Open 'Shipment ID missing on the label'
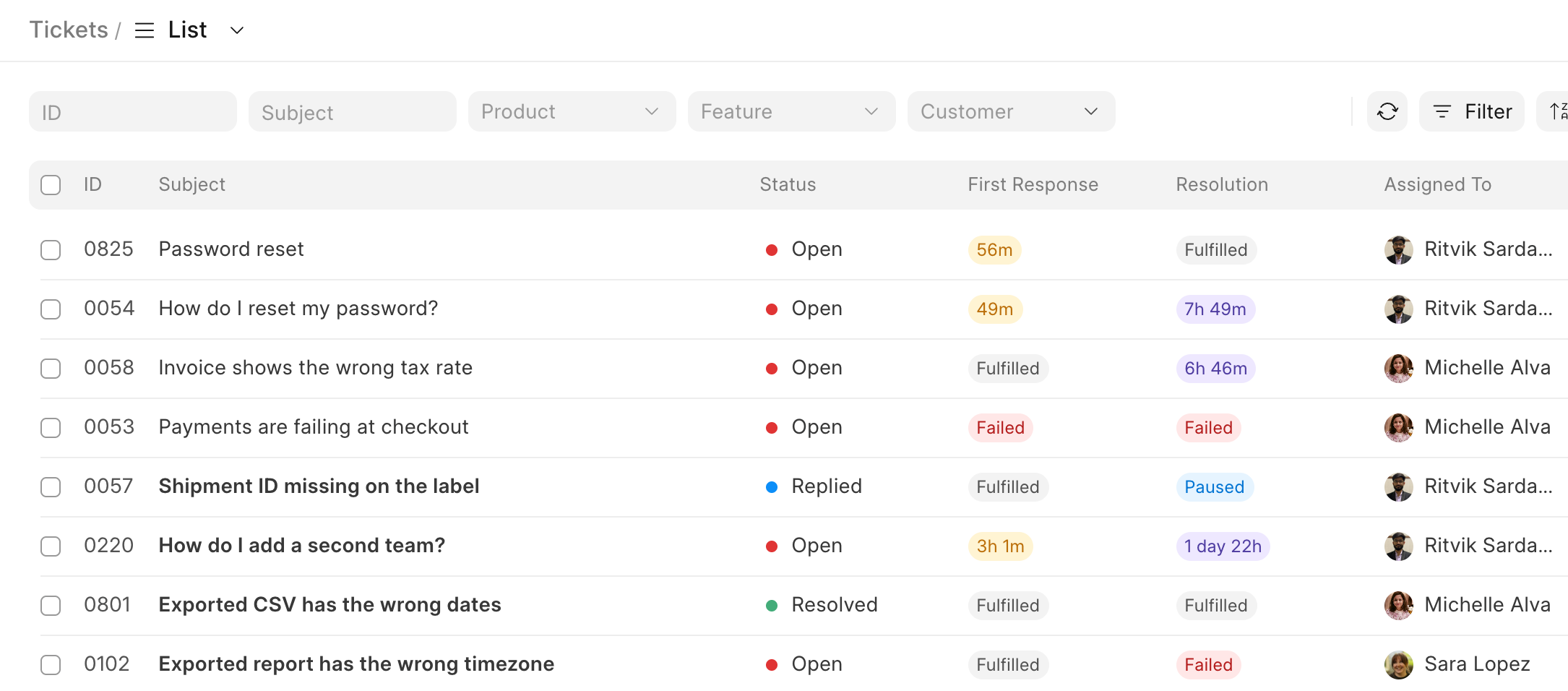This screenshot has height=691, width=1568. [319, 486]
